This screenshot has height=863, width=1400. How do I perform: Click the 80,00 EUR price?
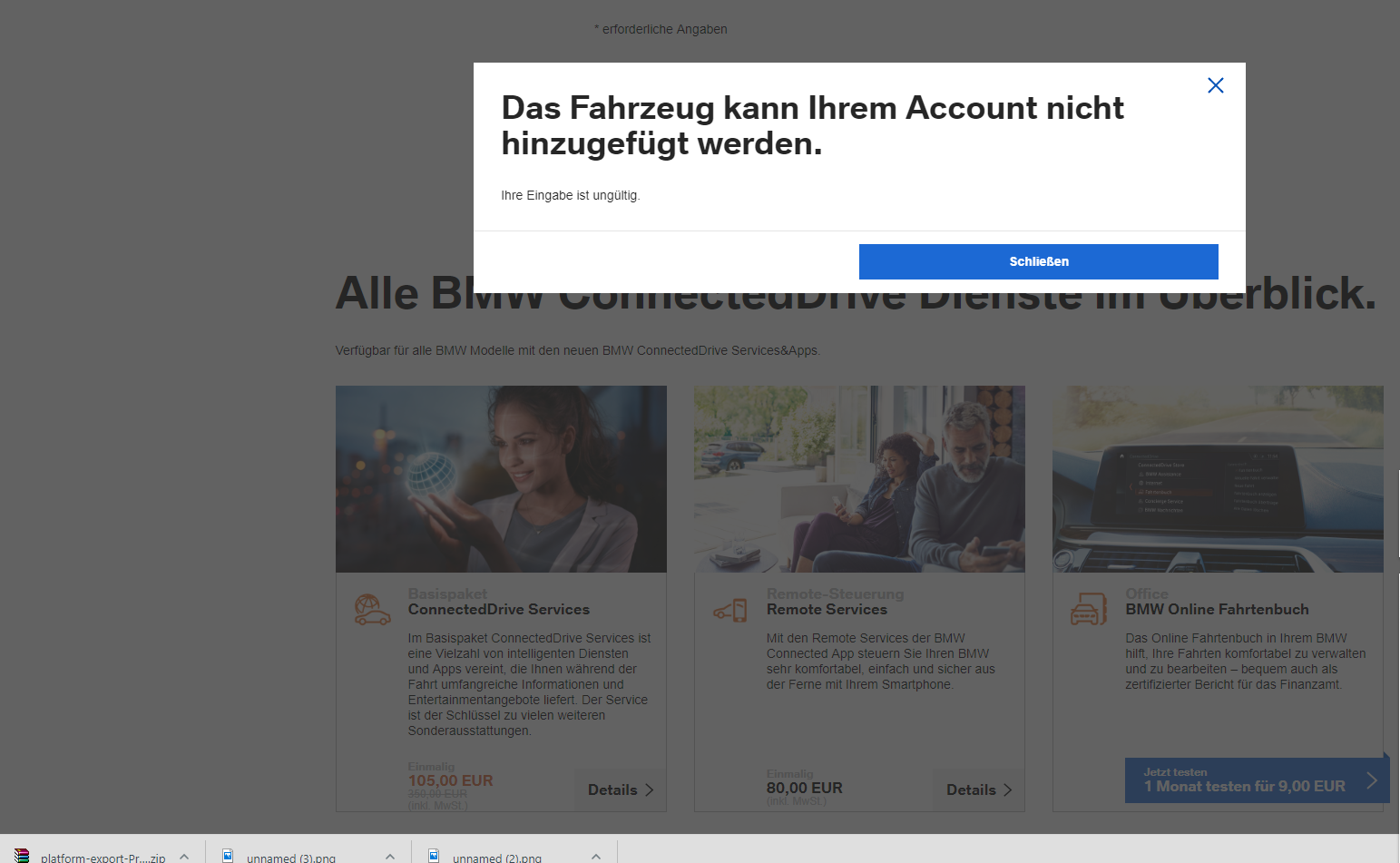click(804, 788)
